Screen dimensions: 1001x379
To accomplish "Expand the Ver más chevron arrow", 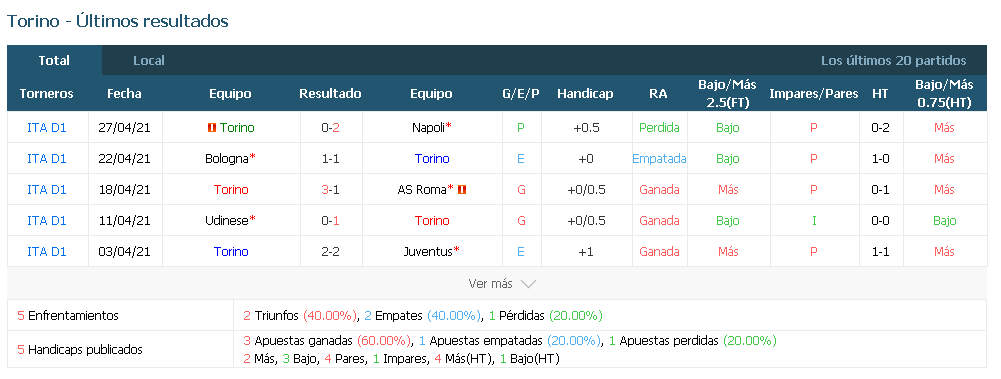I will coord(528,284).
